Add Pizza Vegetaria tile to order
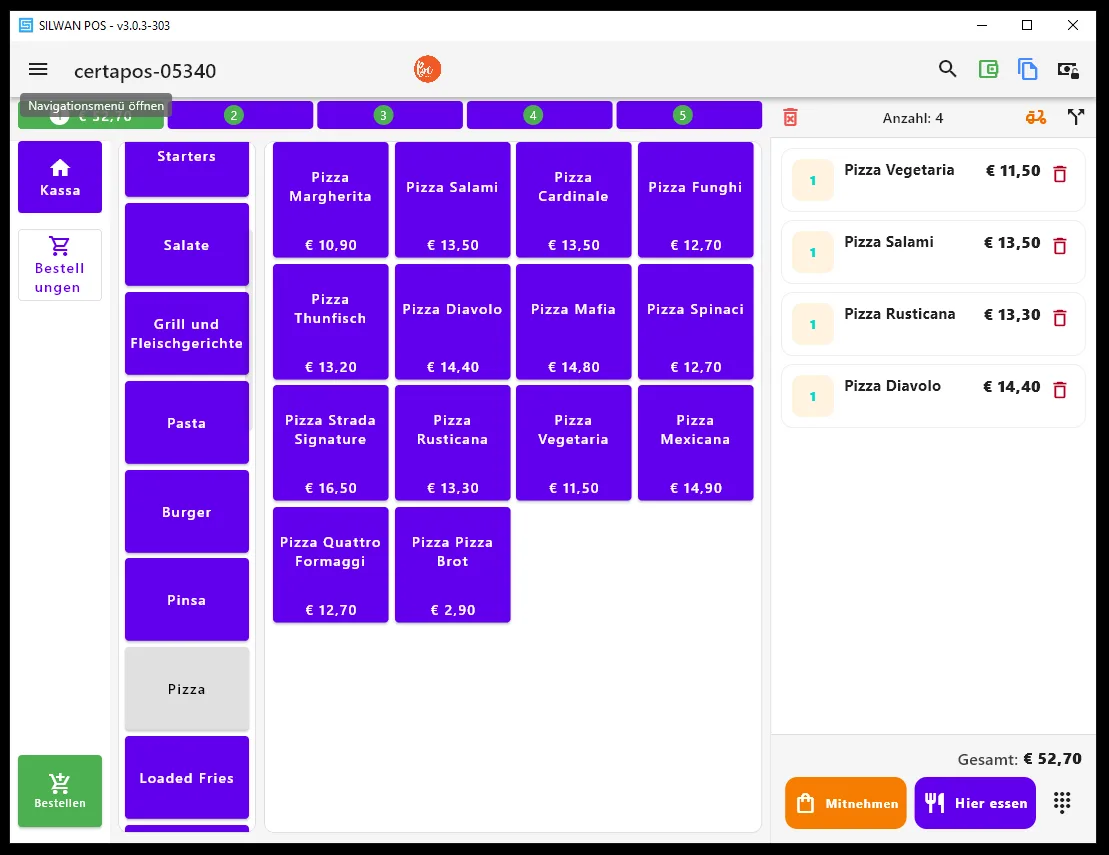 click(x=574, y=443)
